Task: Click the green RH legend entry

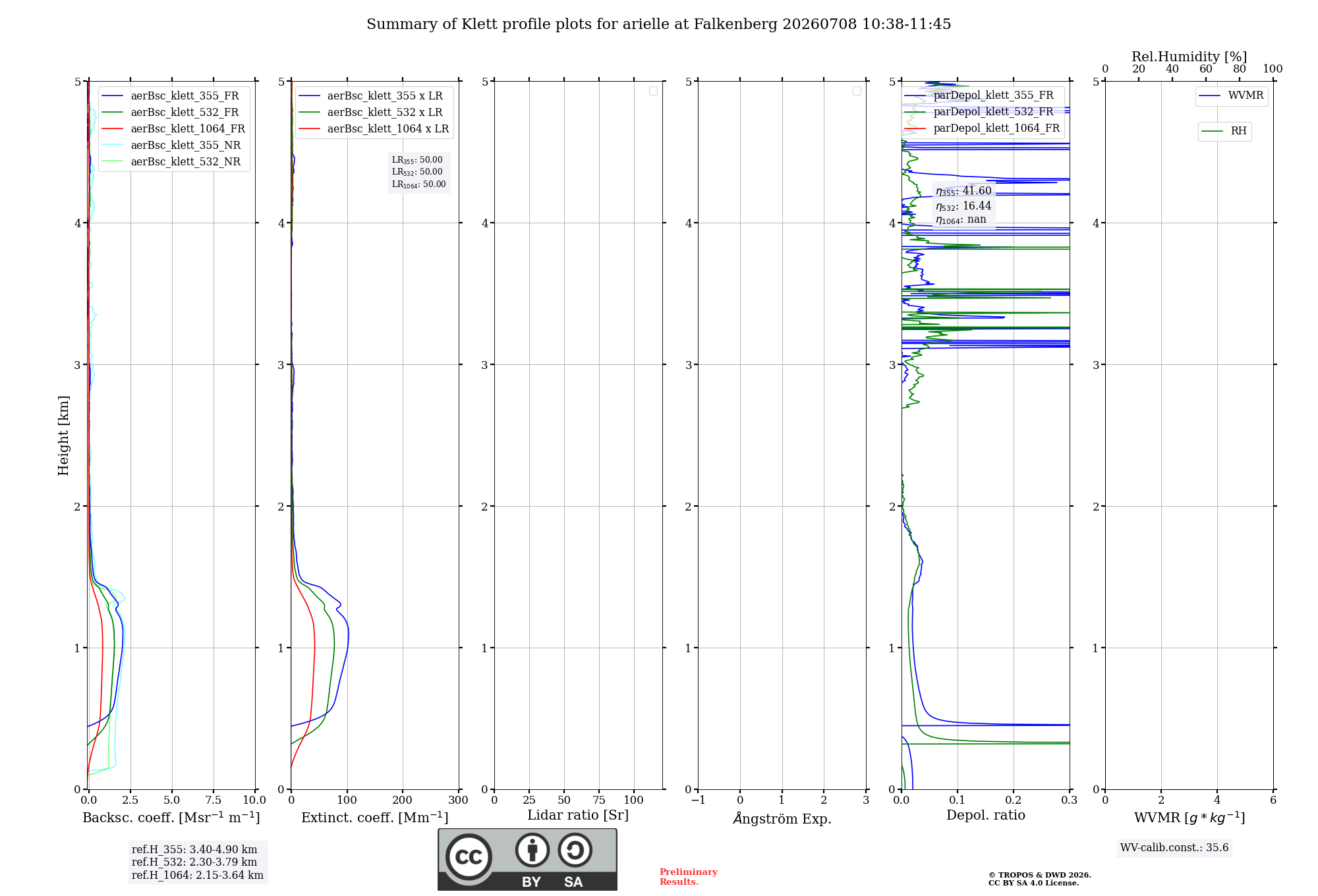Action: (x=1224, y=131)
